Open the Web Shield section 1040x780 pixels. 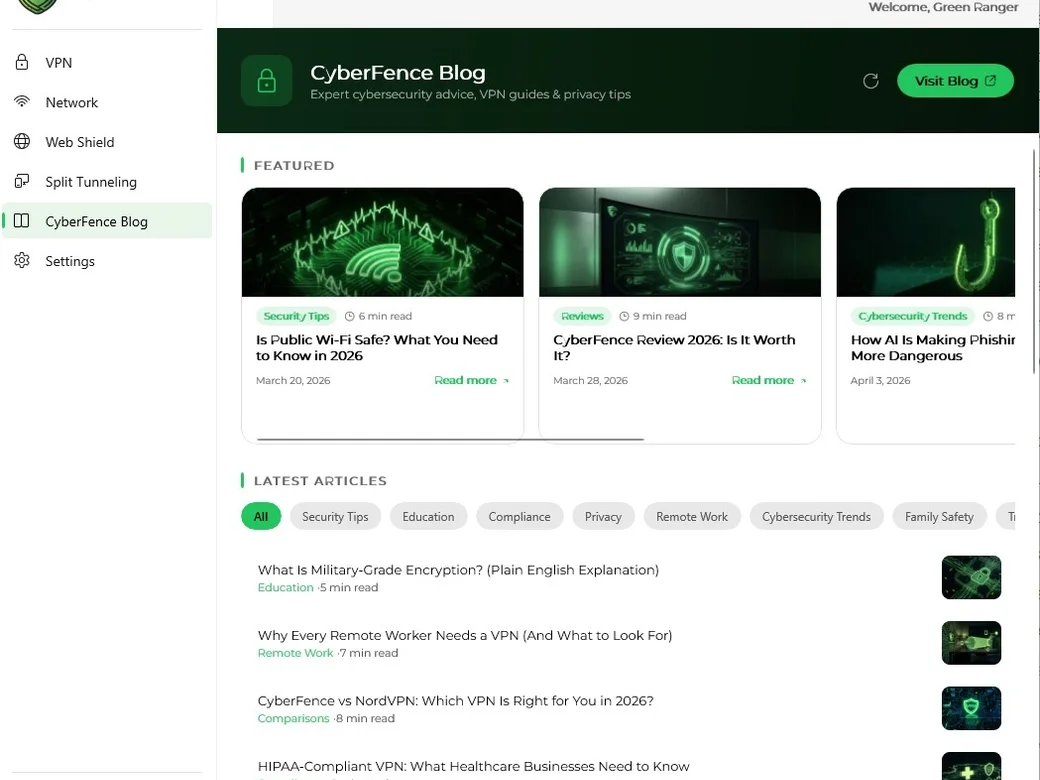[107, 142]
